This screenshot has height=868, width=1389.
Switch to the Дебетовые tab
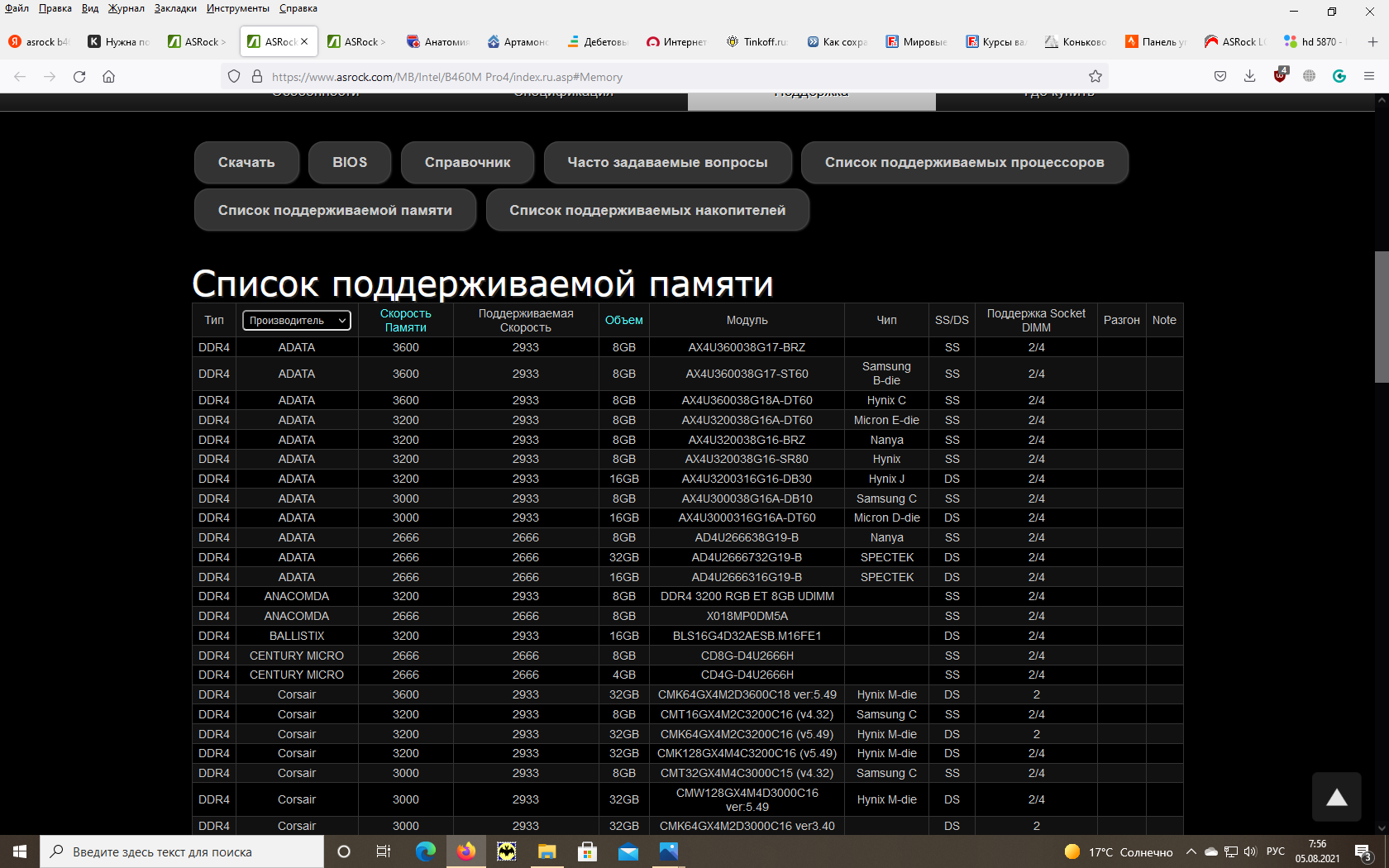click(598, 41)
